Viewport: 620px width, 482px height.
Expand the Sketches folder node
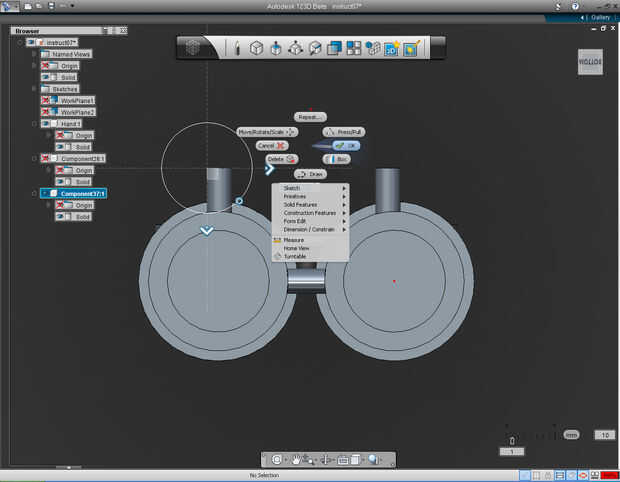[x=33, y=89]
